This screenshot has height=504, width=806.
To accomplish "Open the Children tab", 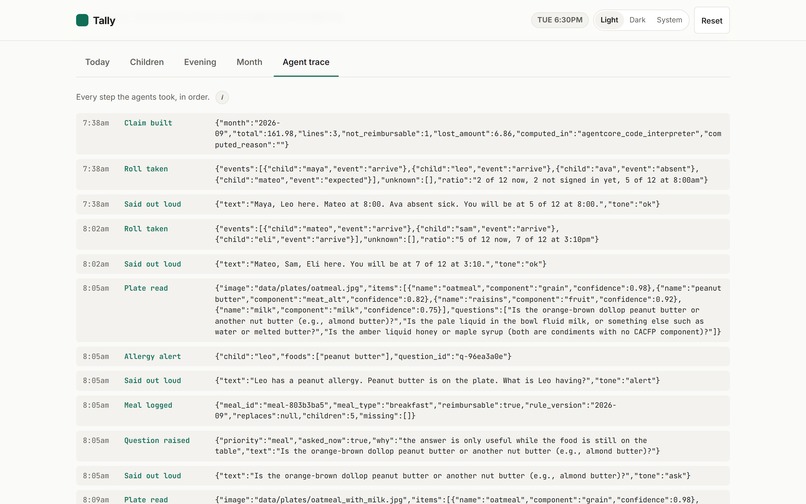I will [x=146, y=62].
